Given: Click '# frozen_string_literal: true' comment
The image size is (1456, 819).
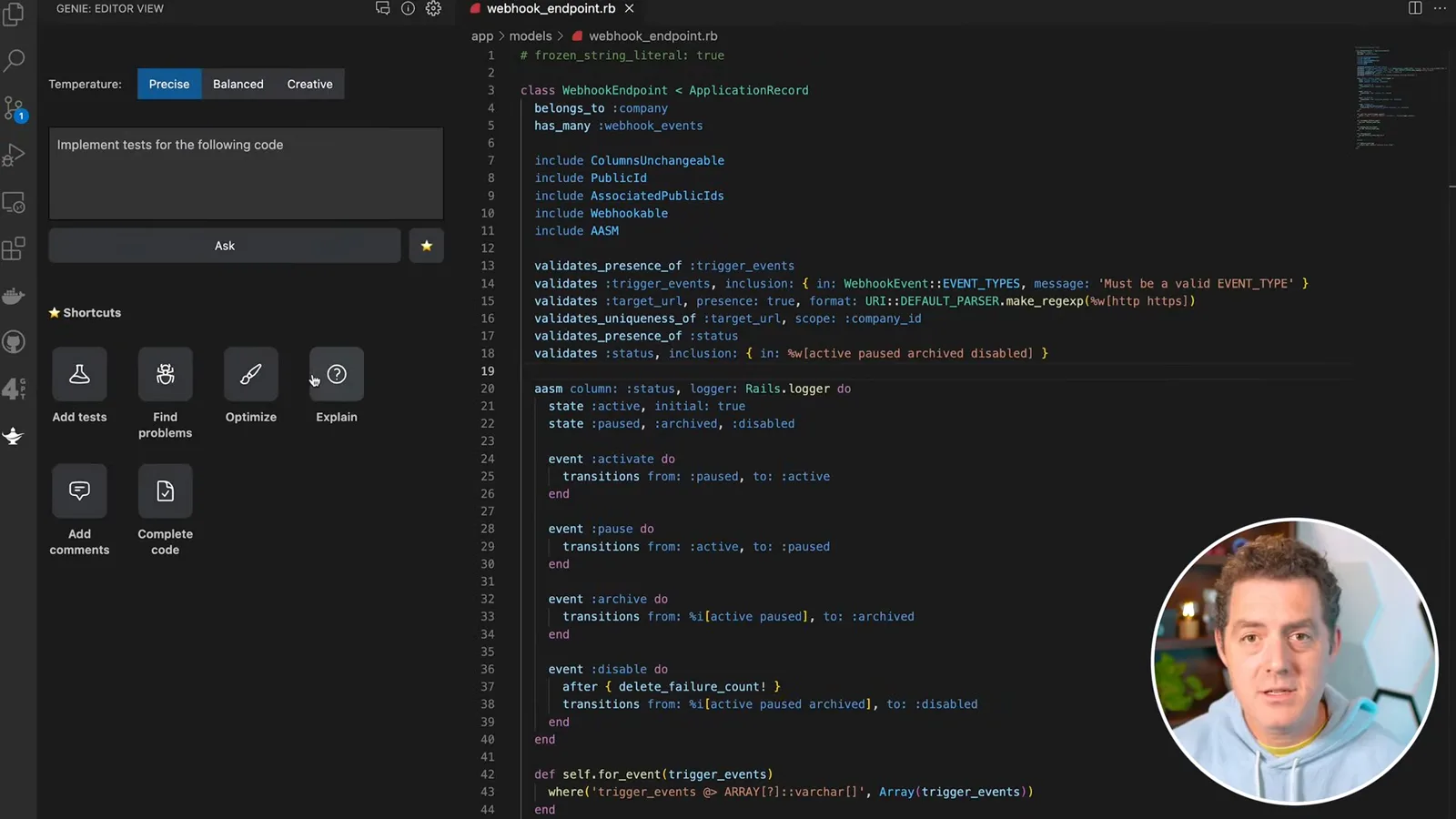Looking at the screenshot, I should 622,56.
